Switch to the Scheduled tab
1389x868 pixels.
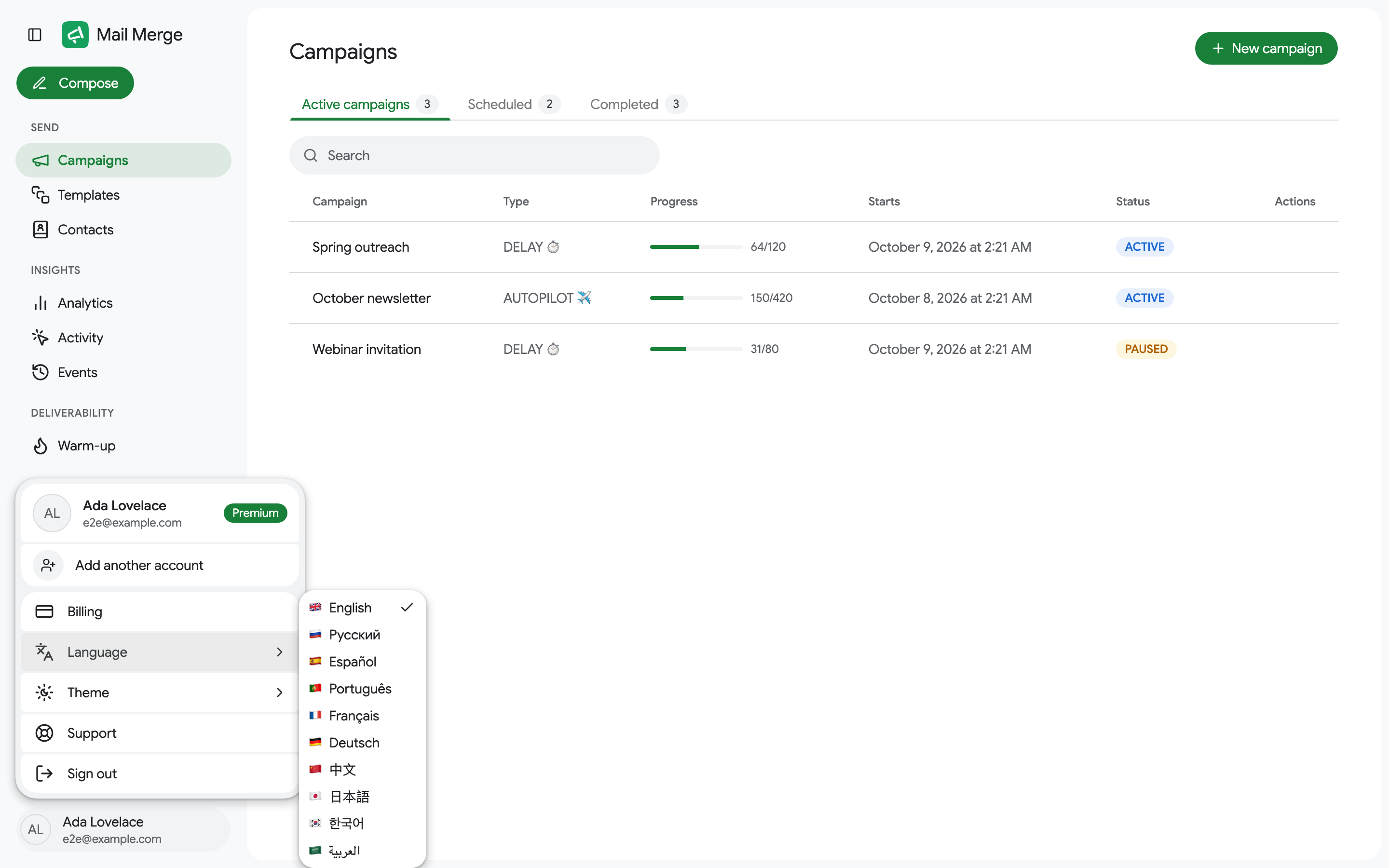(514, 105)
